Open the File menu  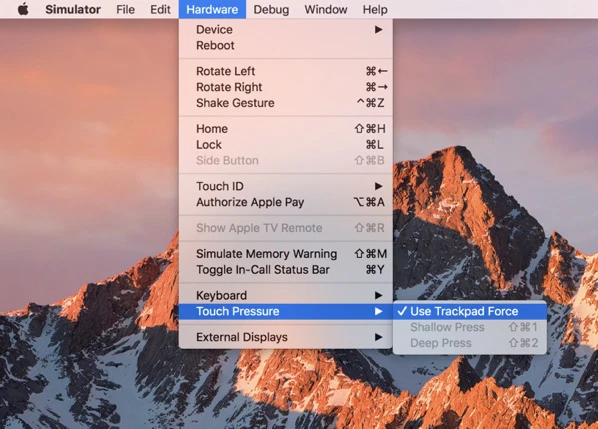pos(125,9)
